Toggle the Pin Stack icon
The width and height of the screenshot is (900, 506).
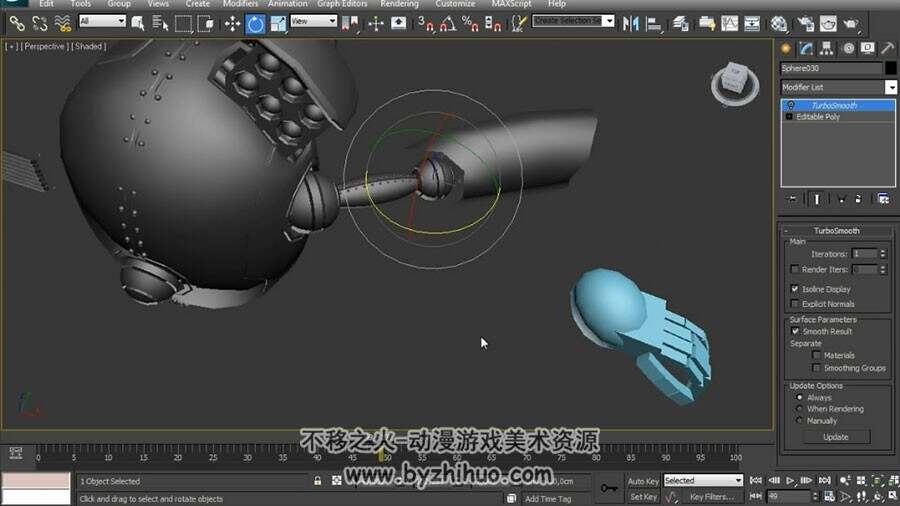pyautogui.click(x=792, y=199)
